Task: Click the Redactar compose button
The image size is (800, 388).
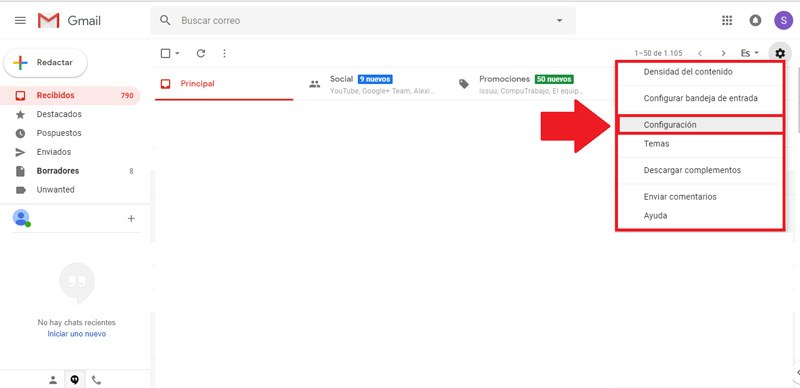Action: [x=45, y=63]
